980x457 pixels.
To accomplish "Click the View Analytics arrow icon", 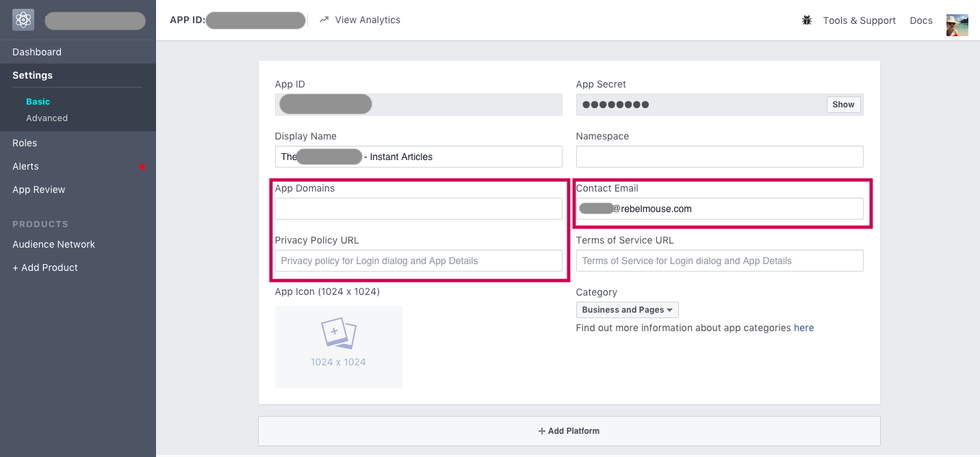I will [x=324, y=20].
